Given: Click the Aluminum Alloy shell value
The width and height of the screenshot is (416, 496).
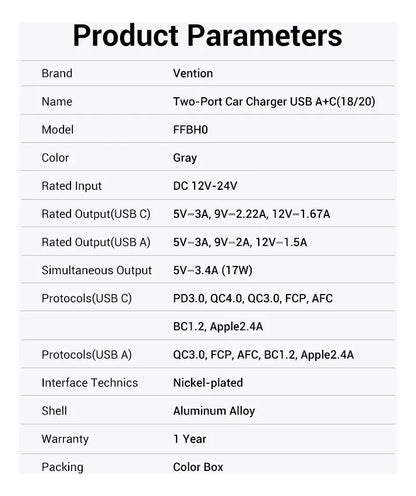Looking at the screenshot, I should click(214, 411).
